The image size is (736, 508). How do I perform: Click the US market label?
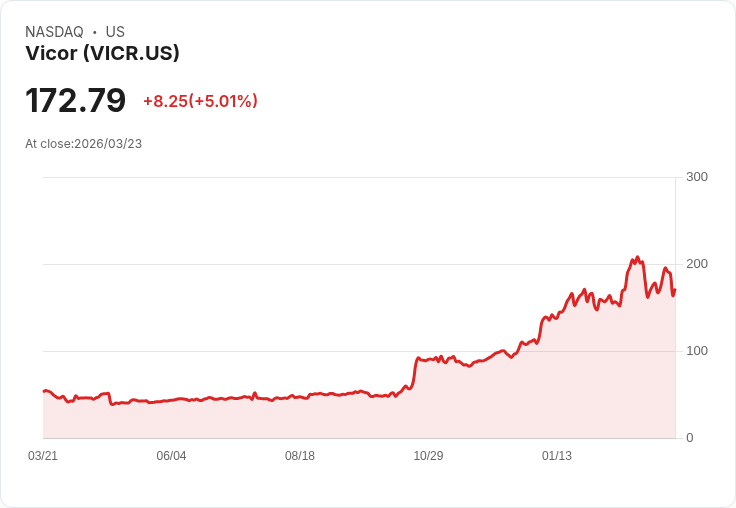pyautogui.click(x=115, y=32)
